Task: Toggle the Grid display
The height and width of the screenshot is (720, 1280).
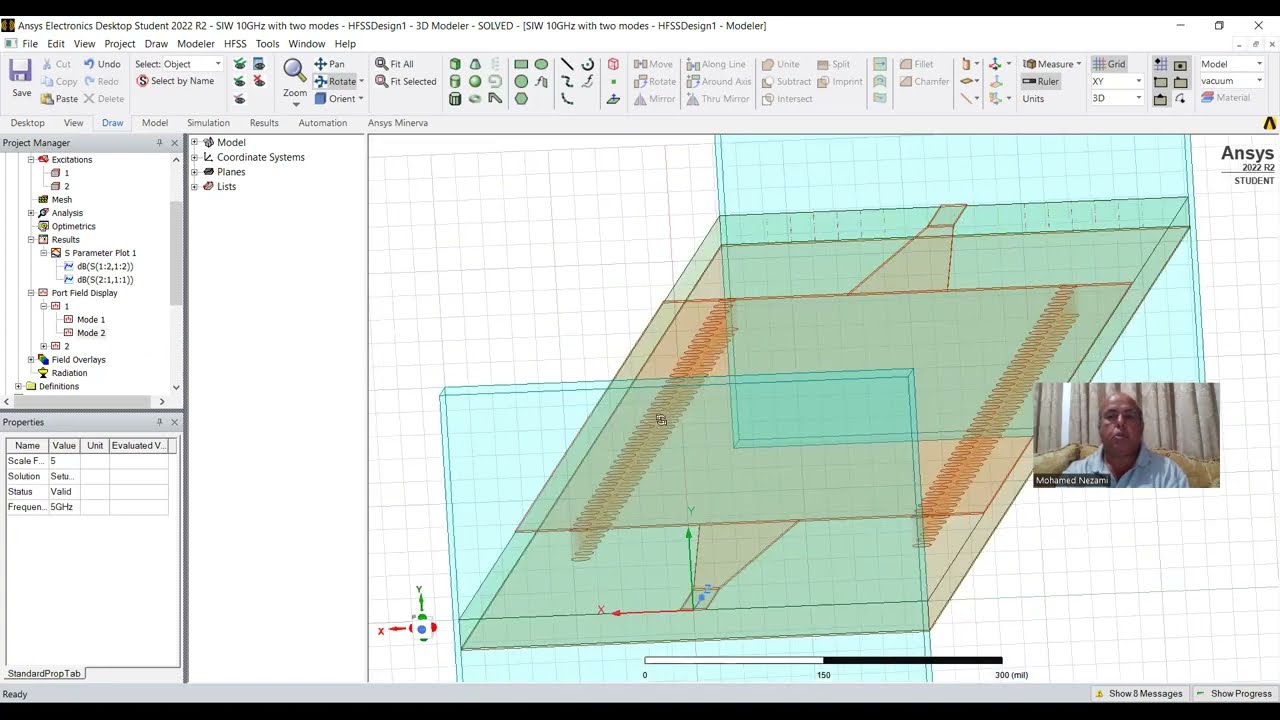Action: [x=1109, y=64]
